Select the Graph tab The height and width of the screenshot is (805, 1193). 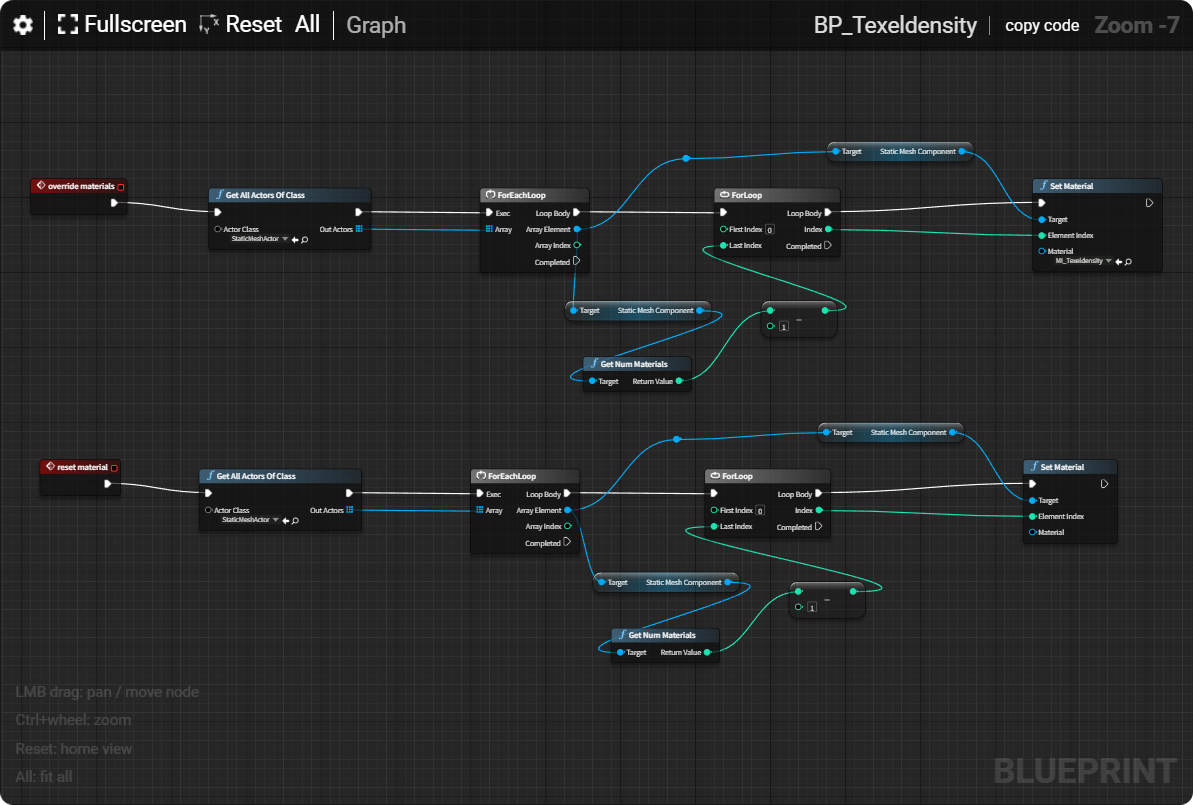coord(376,25)
